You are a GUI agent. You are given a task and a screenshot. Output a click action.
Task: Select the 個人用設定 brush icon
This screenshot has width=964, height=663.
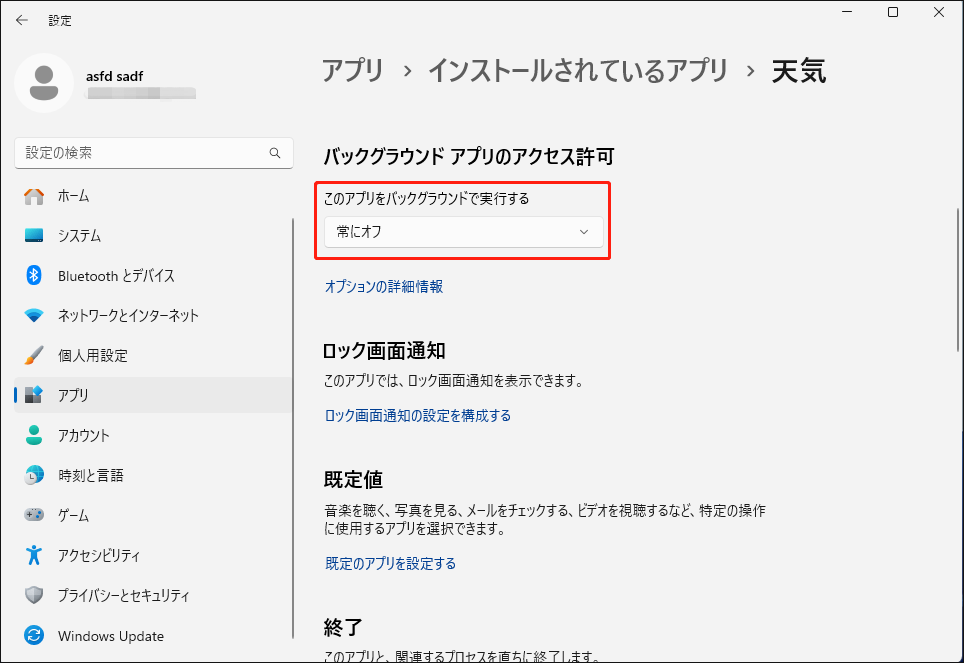(33, 355)
